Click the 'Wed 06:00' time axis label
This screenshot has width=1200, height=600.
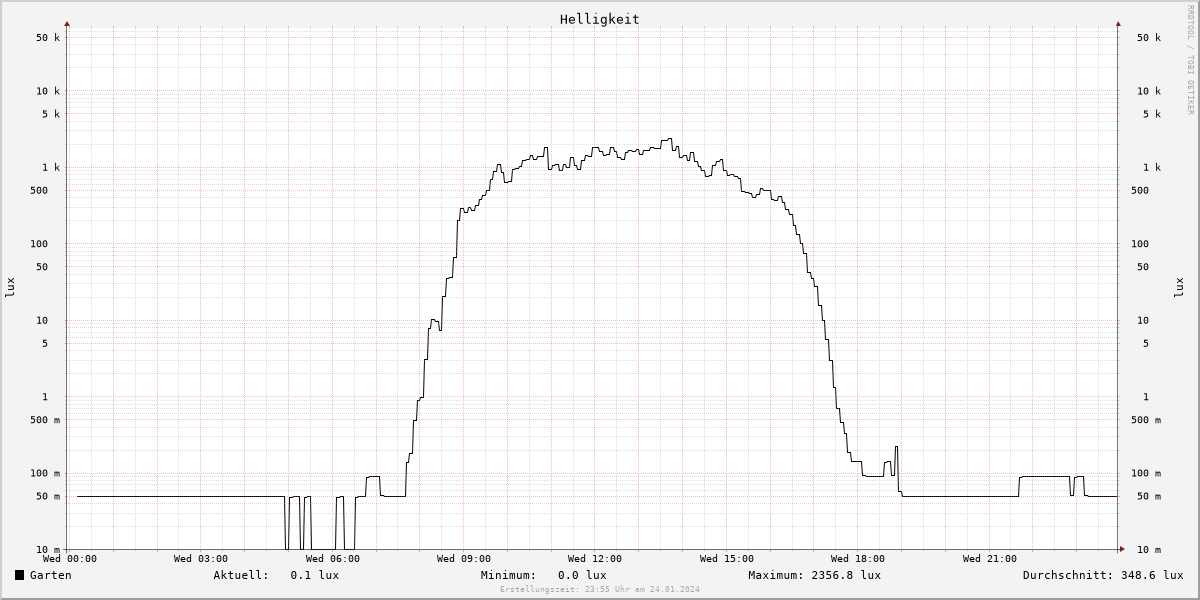point(333,559)
